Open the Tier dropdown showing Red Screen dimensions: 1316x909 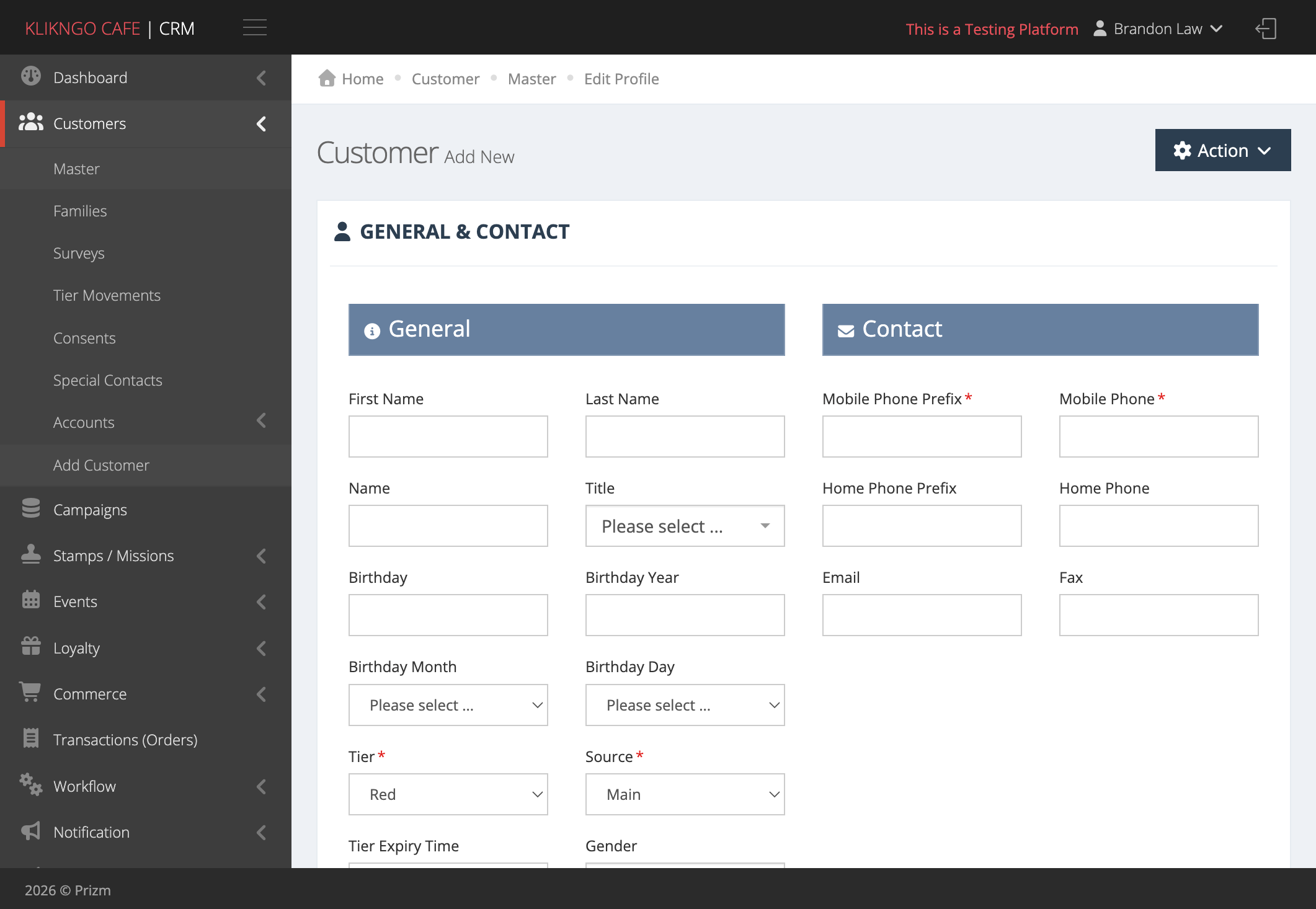pyautogui.click(x=448, y=794)
